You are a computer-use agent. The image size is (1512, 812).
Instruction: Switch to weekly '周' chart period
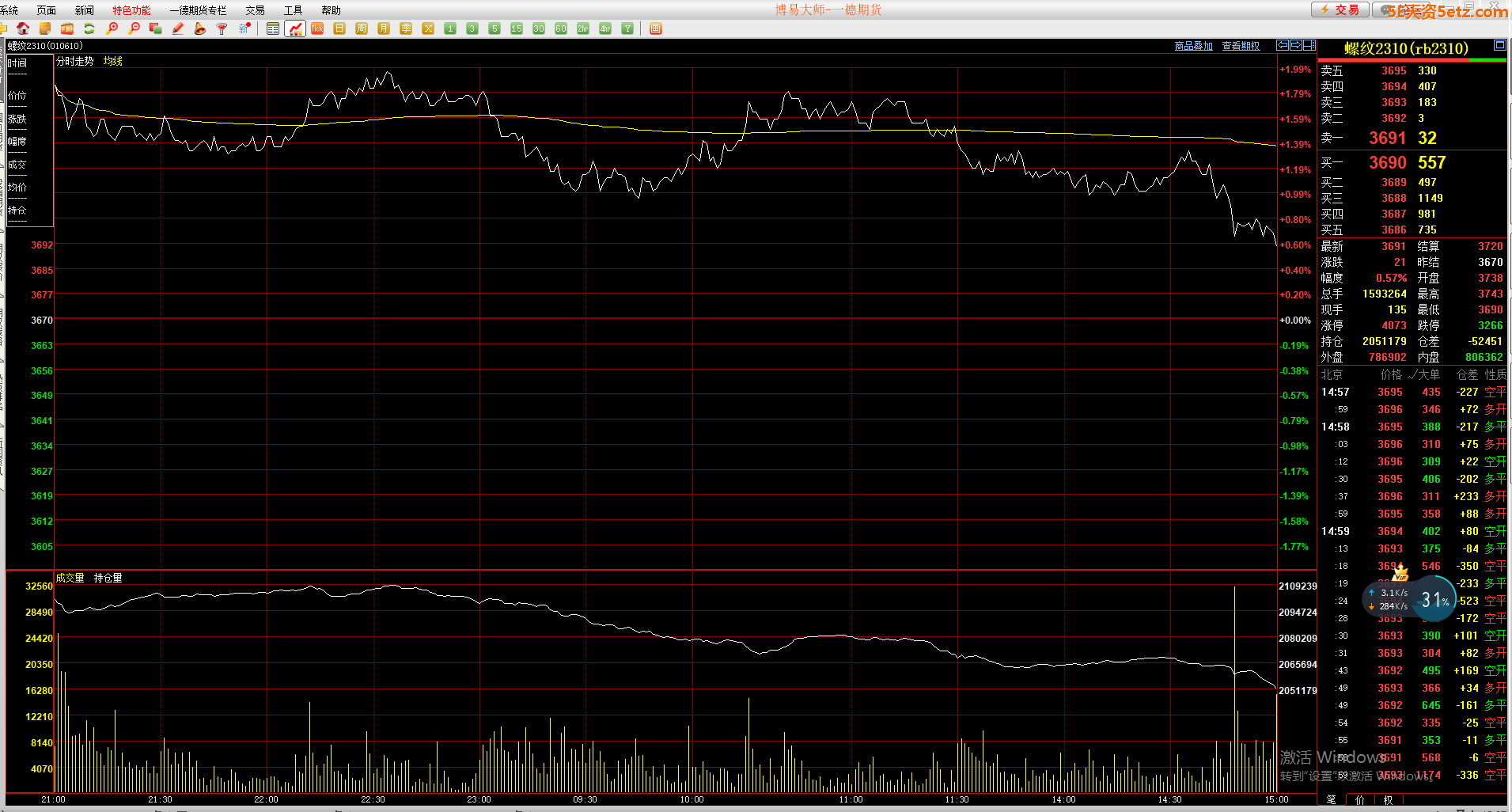(x=362, y=28)
